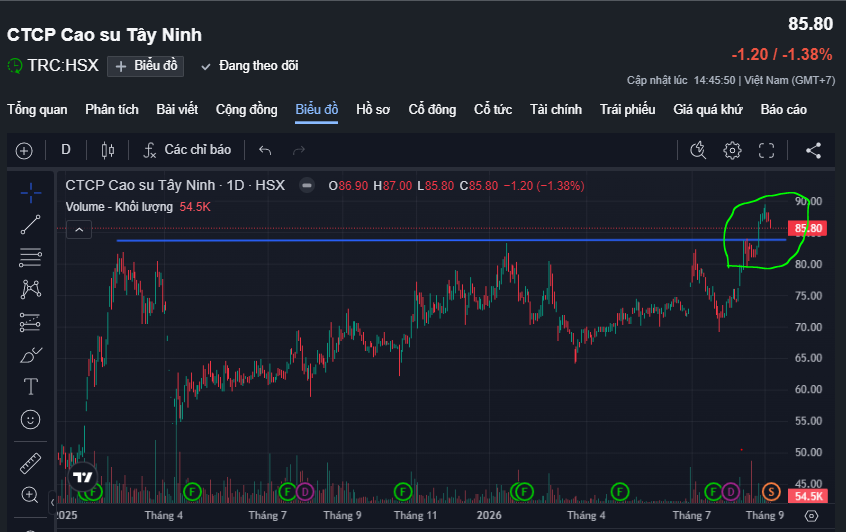Hide the main series via legend toggle

pyautogui.click(x=306, y=186)
